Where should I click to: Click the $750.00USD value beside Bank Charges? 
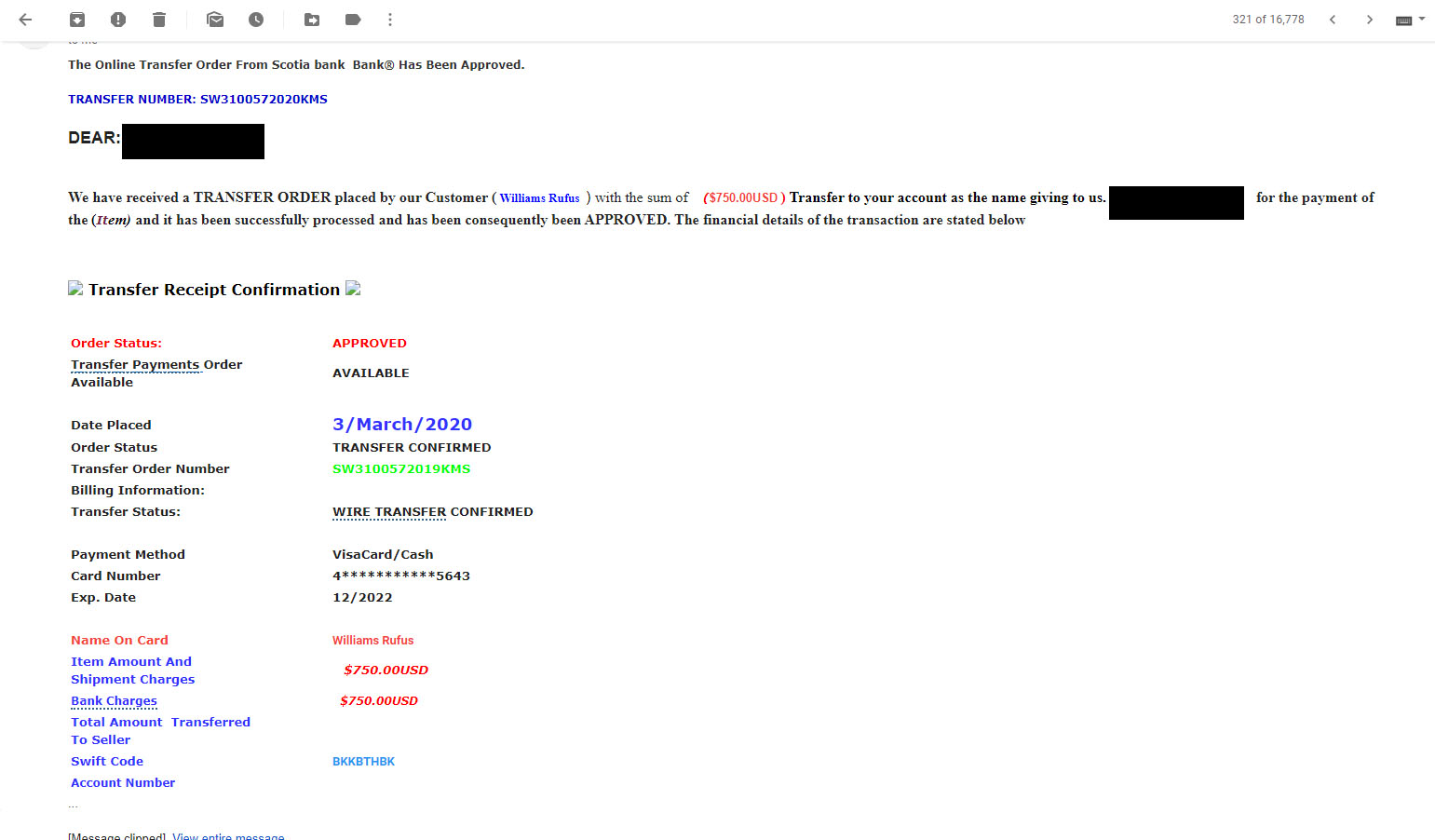pyautogui.click(x=379, y=700)
